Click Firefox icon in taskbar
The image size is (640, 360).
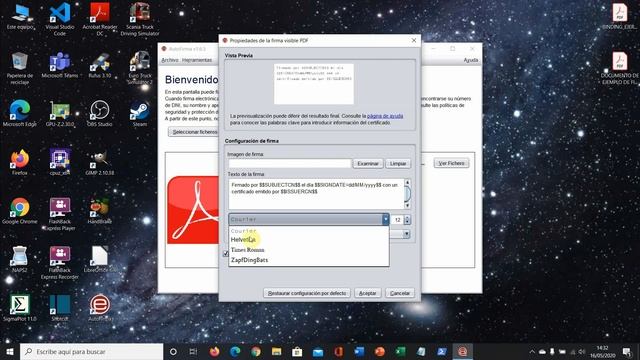214,351
